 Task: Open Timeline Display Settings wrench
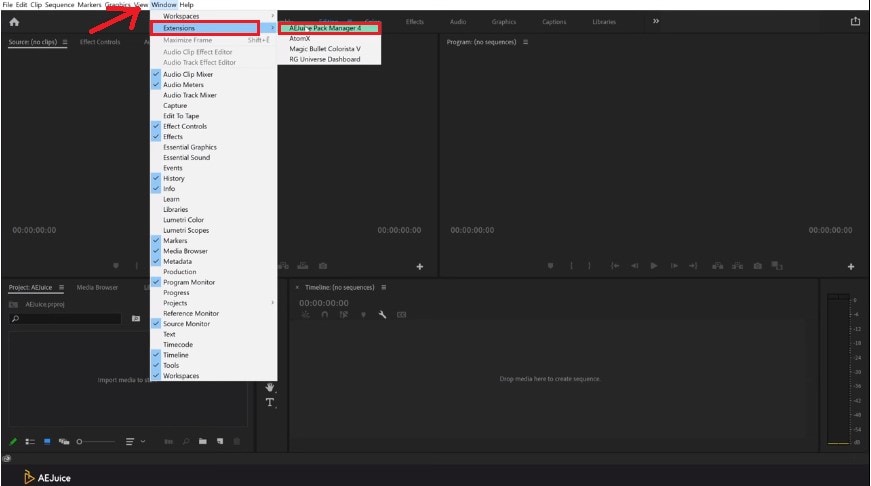pyautogui.click(x=382, y=314)
